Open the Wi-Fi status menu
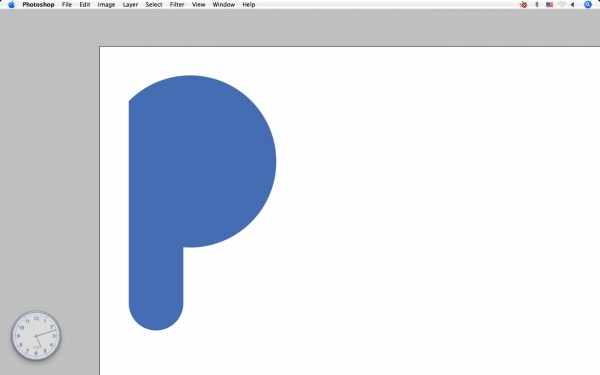 click(x=562, y=5)
